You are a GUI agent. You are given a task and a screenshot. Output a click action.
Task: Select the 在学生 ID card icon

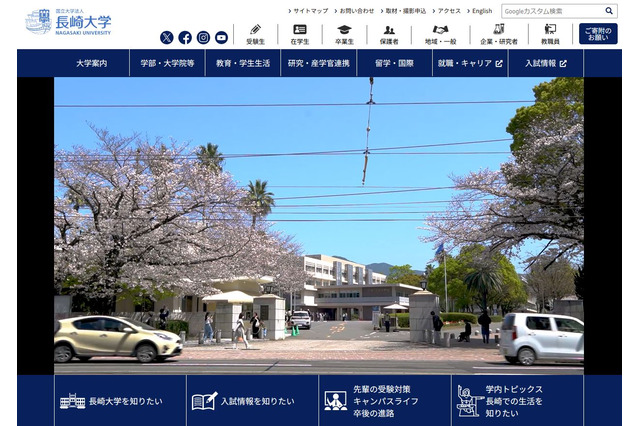[x=299, y=30]
